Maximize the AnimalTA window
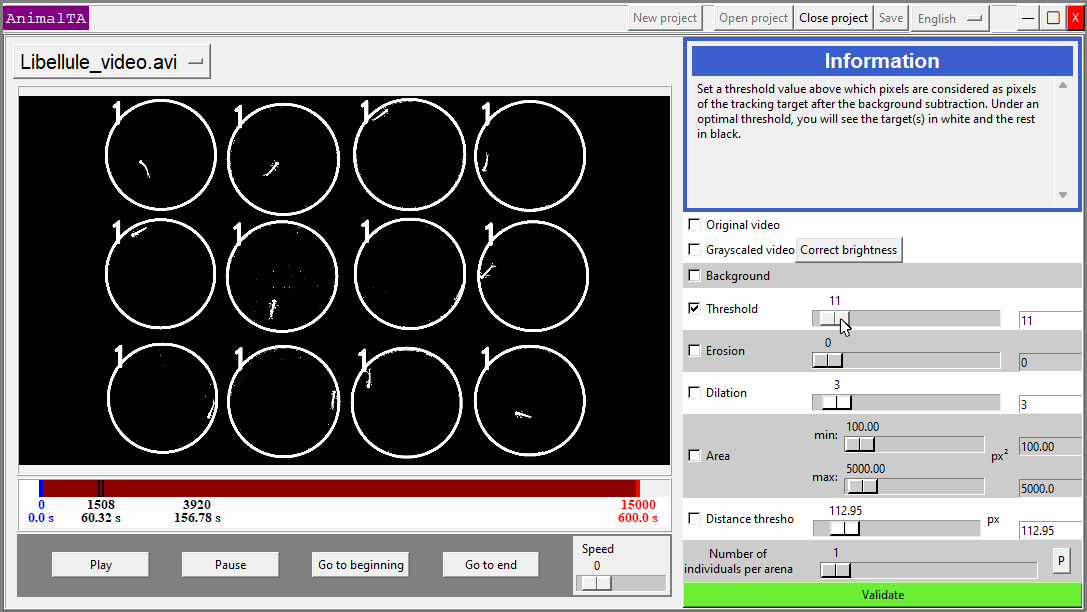The height and width of the screenshot is (612, 1087). 1053,18
